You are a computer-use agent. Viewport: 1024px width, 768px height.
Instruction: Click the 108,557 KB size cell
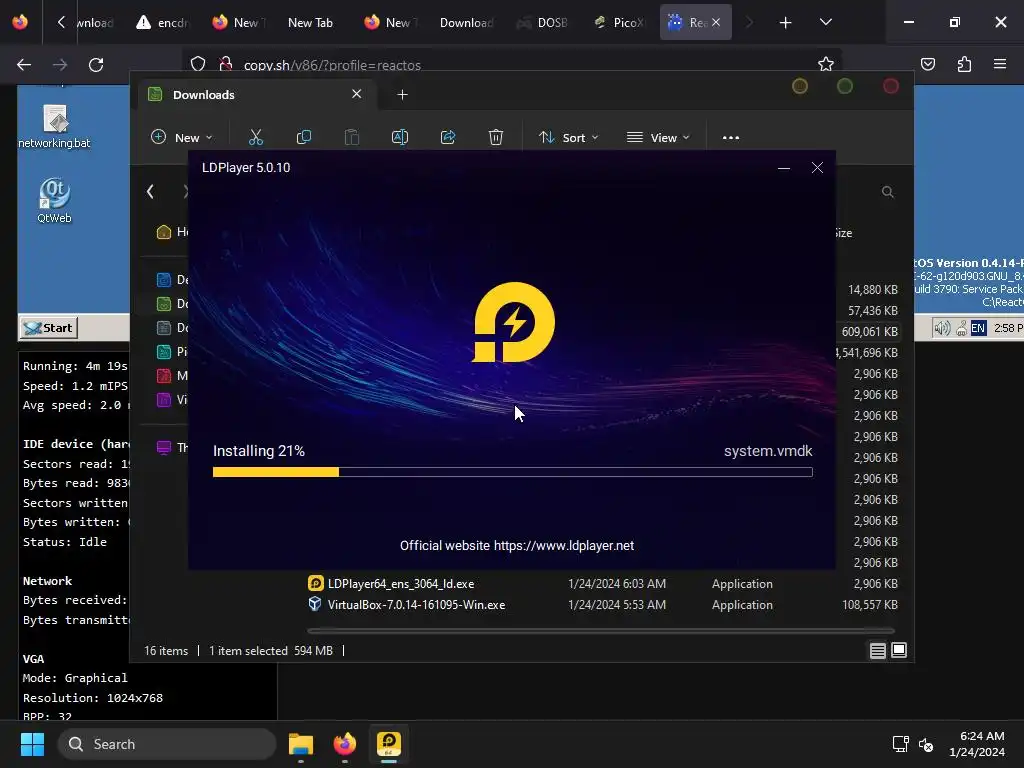[x=870, y=605]
